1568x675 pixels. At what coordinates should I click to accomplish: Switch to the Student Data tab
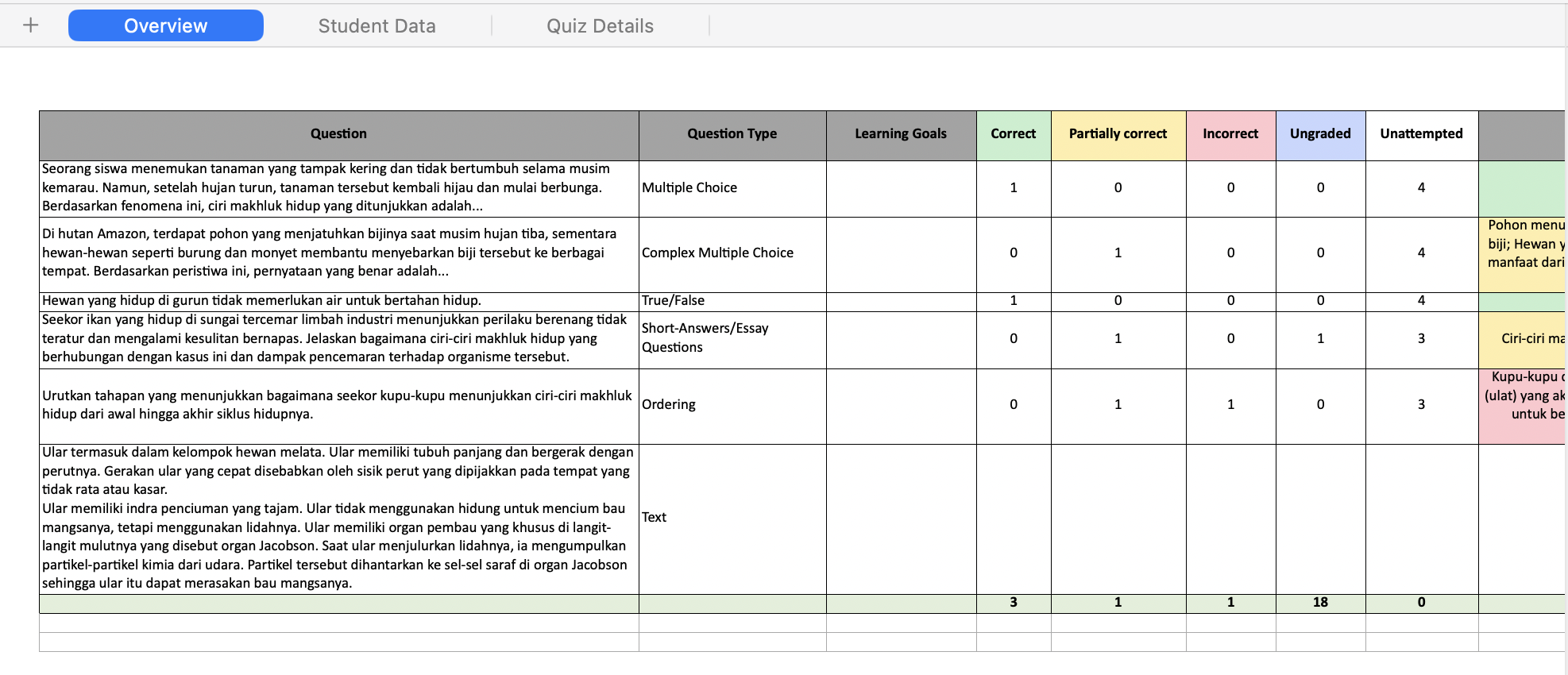377,26
